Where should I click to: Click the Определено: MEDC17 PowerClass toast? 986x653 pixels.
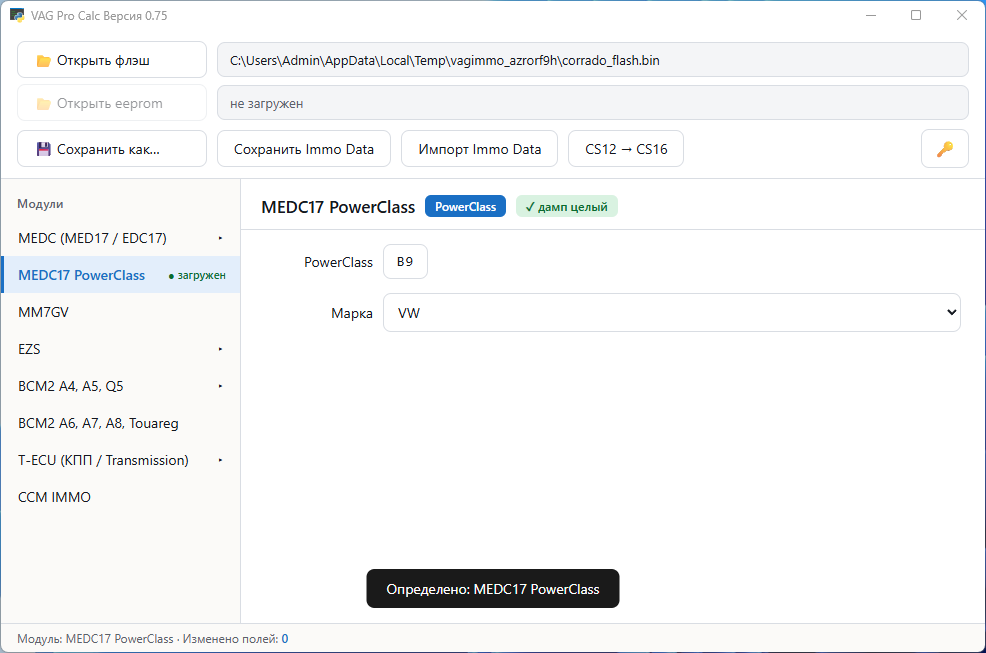493,589
